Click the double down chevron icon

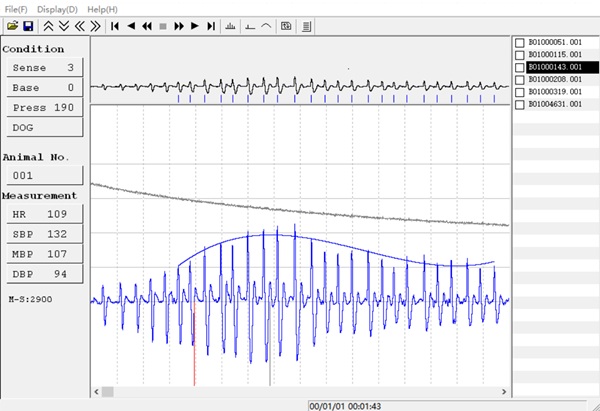(x=63, y=25)
